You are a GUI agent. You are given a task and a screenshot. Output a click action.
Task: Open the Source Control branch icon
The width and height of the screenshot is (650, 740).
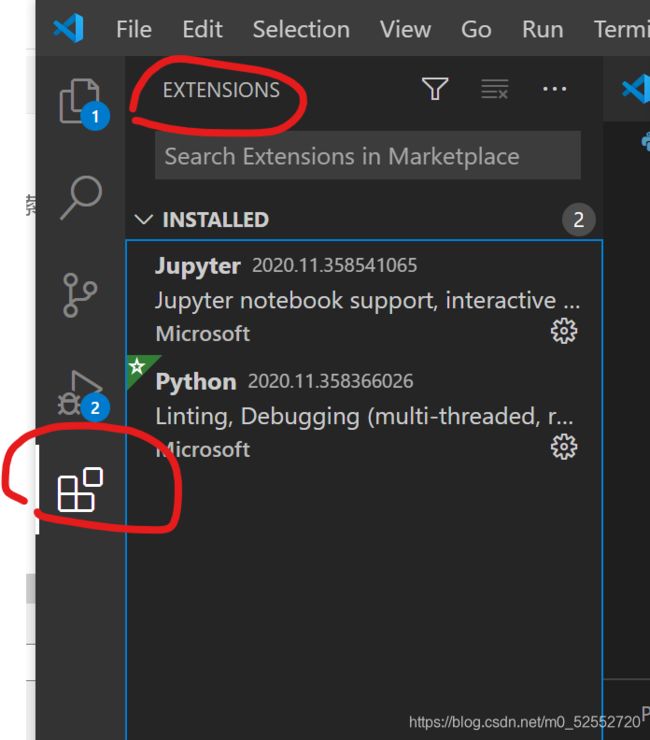coord(80,295)
